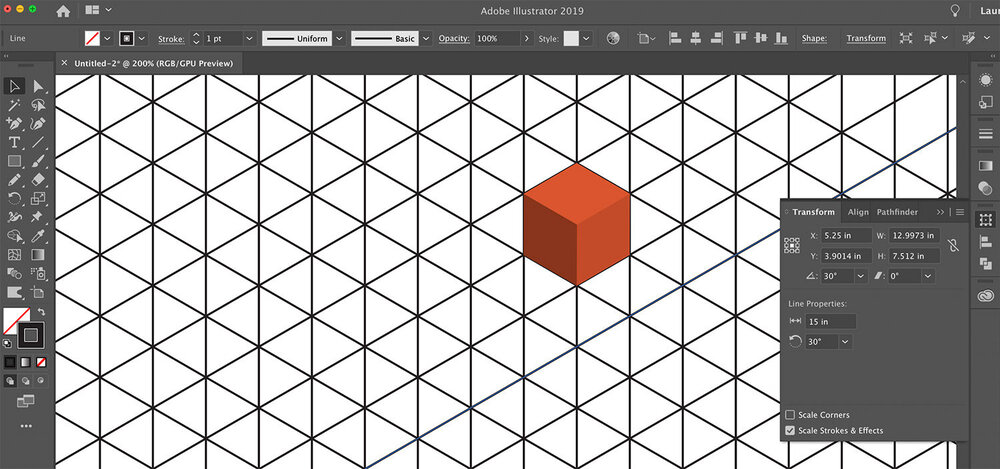Switch to Draw Inside mode
Viewport: 1000px width, 469px height.
[x=41, y=381]
